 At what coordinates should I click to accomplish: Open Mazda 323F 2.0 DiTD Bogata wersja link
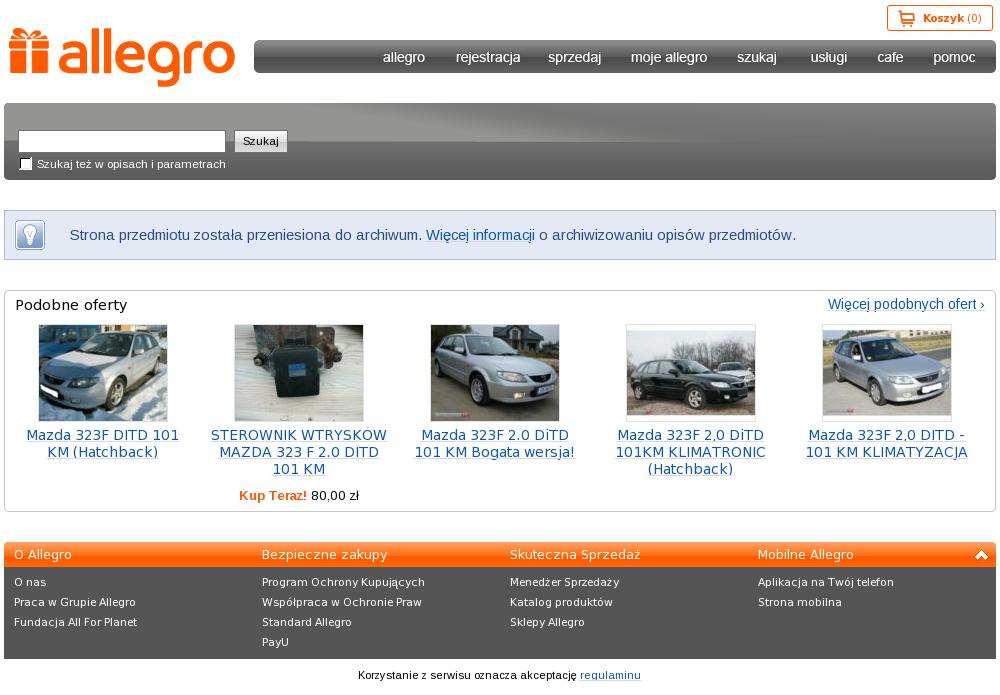495,444
